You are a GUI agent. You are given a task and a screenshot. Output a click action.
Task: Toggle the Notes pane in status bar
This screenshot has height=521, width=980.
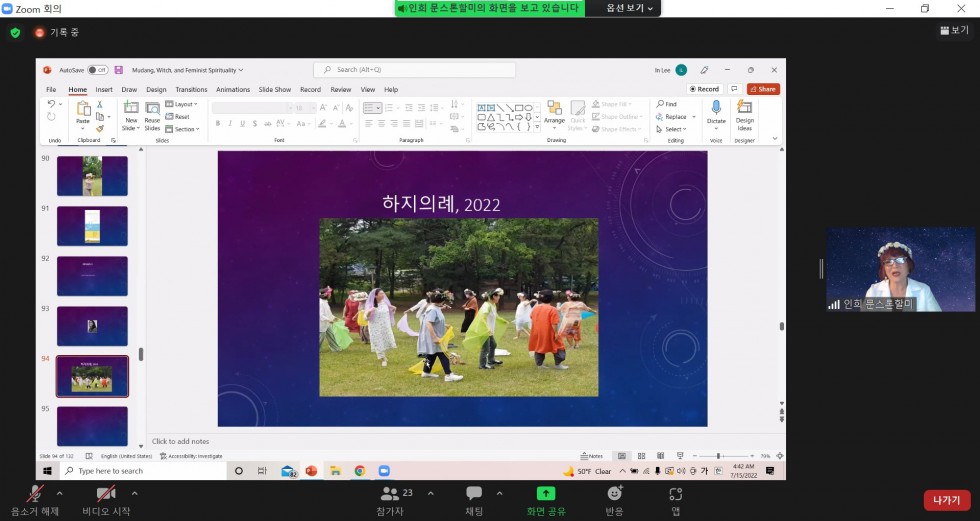tap(593, 456)
